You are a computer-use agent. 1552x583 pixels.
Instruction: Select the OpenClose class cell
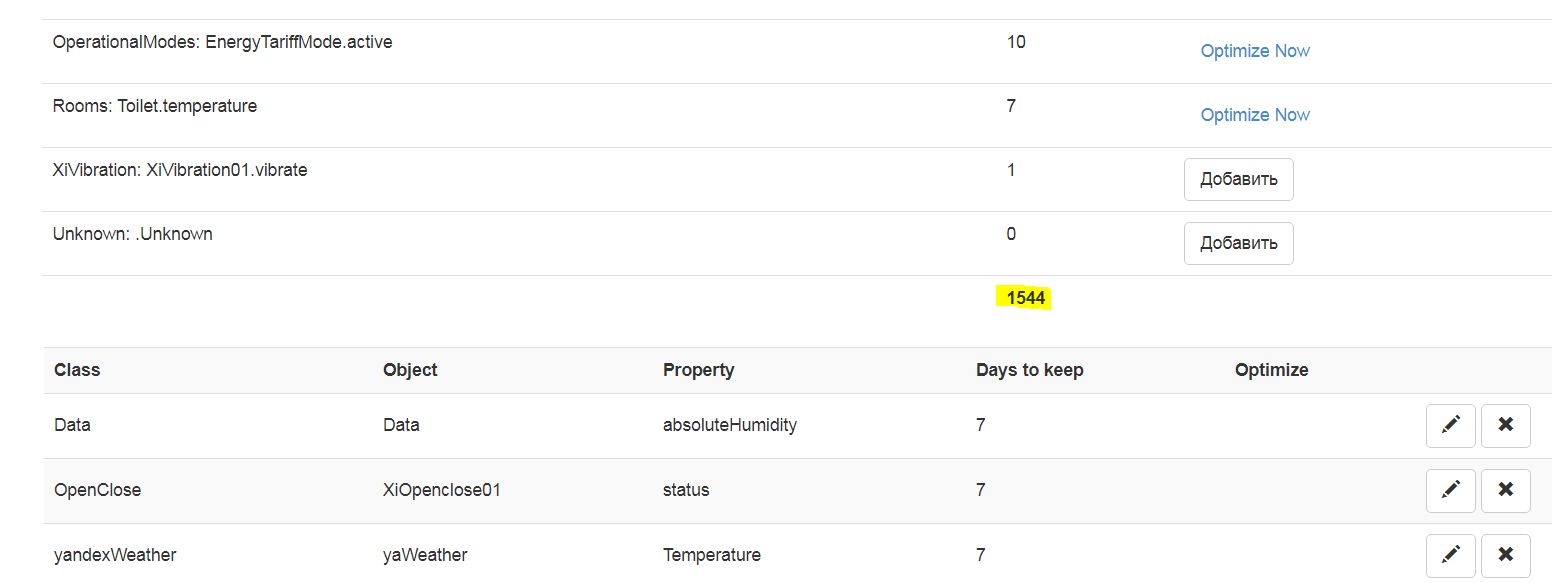tap(97, 490)
